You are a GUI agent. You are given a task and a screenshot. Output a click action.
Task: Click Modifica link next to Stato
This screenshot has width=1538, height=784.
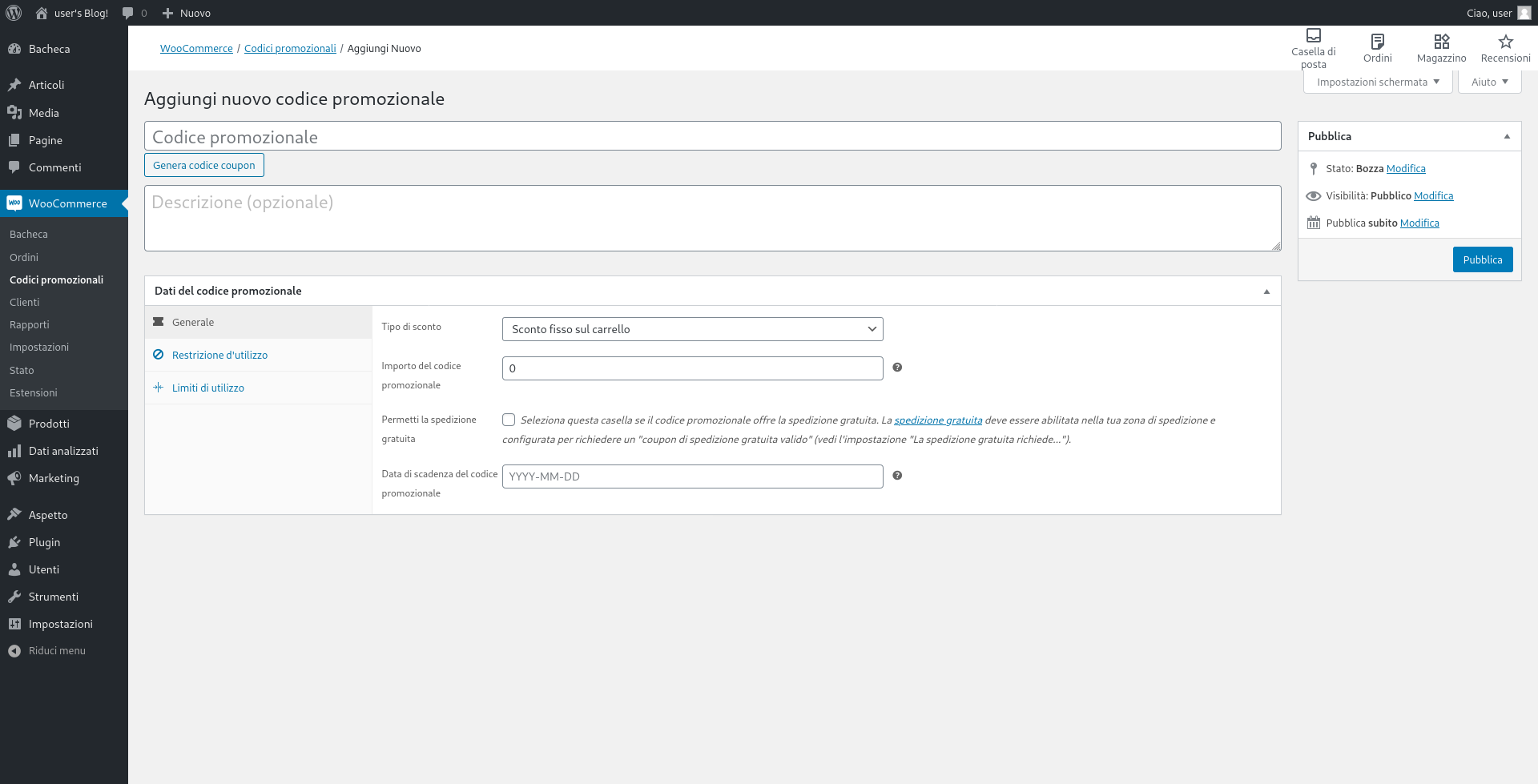(1406, 168)
